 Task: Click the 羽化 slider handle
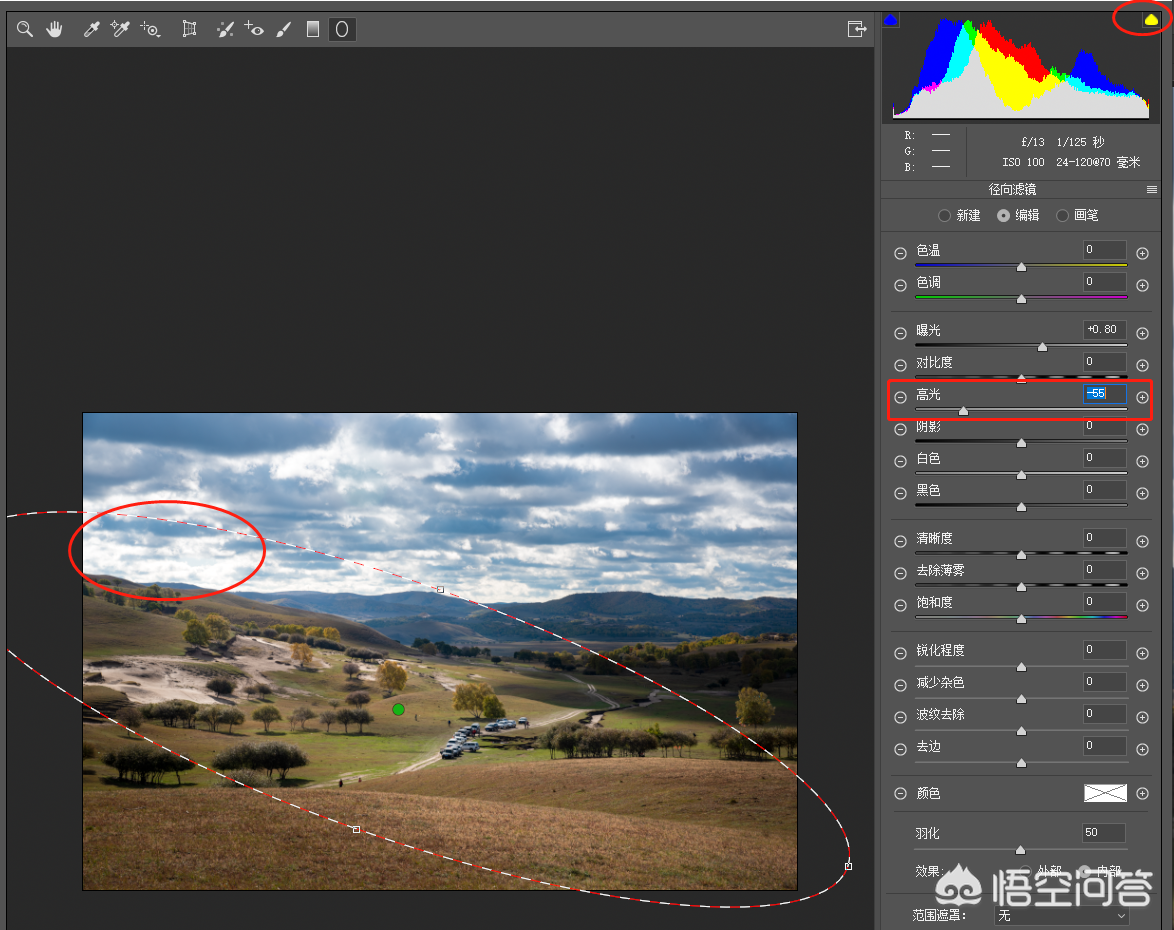coord(1021,850)
